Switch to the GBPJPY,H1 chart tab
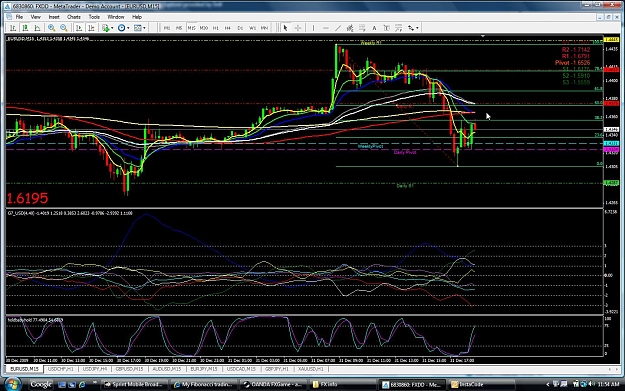625x391 pixels. point(277,369)
